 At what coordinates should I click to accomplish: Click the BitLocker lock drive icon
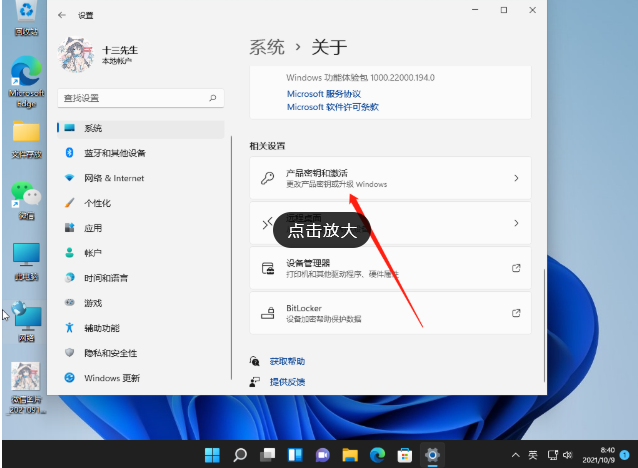tap(267, 313)
